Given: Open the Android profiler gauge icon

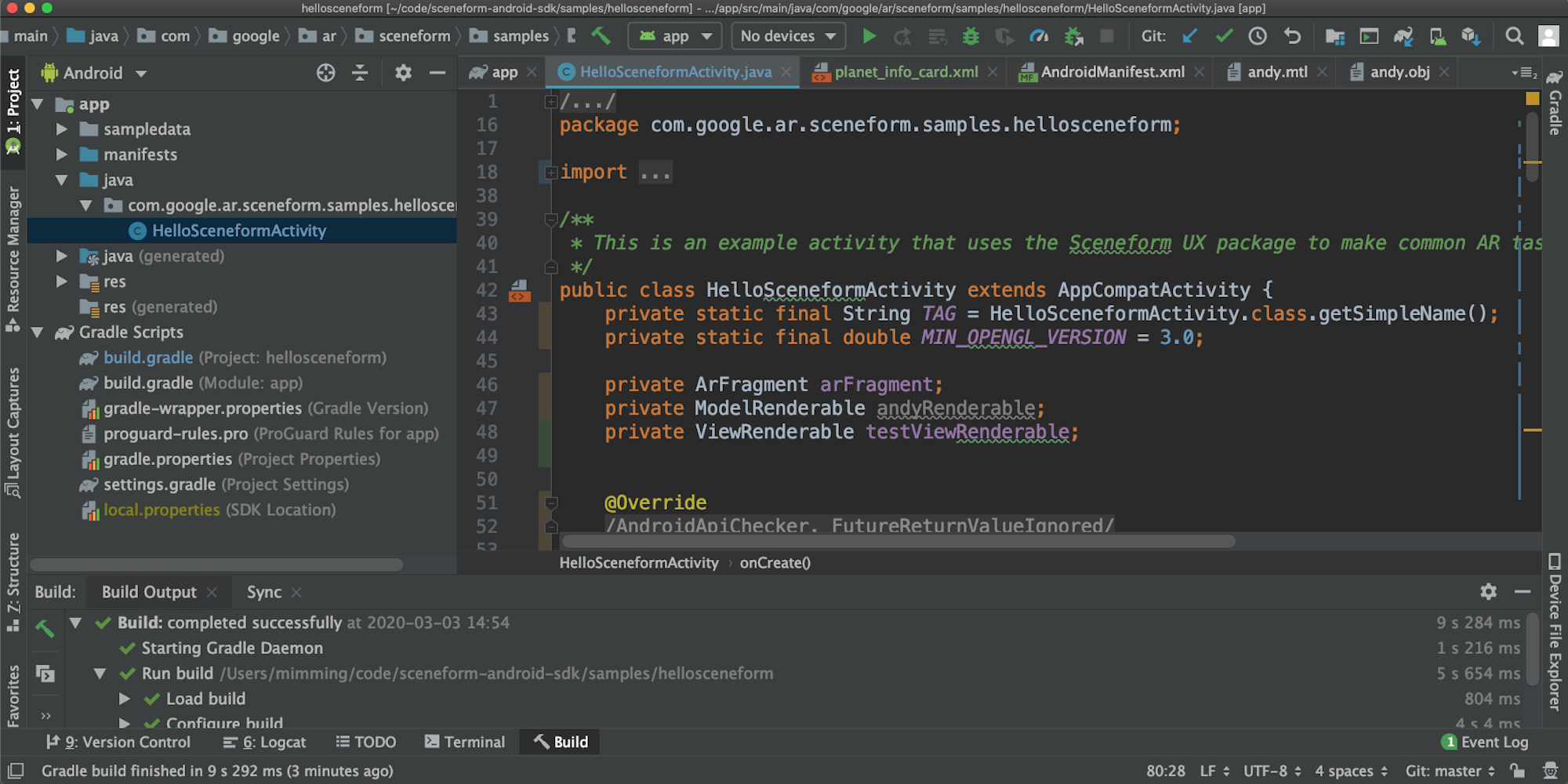Looking at the screenshot, I should [x=1039, y=36].
